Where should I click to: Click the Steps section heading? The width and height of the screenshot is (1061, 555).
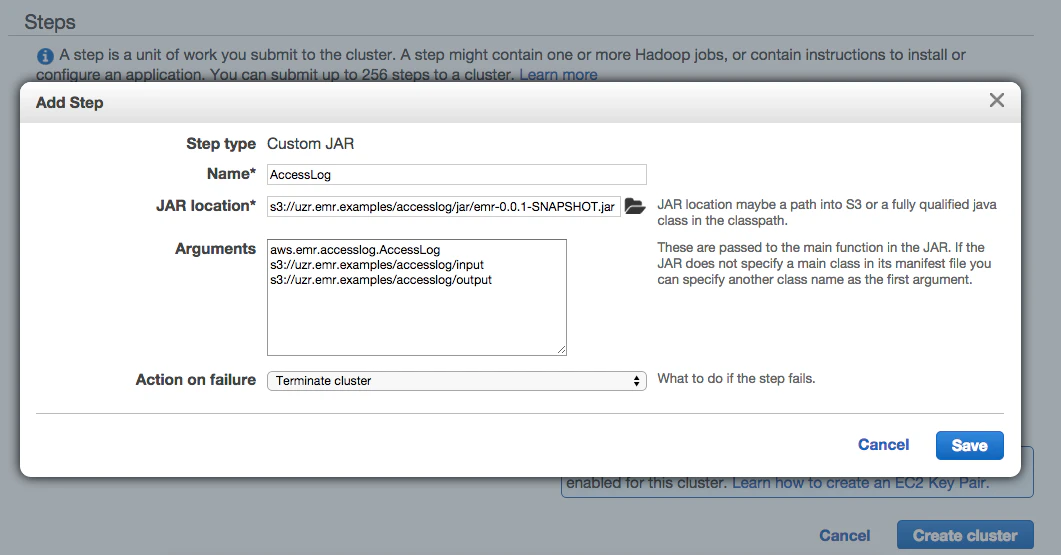coord(50,22)
